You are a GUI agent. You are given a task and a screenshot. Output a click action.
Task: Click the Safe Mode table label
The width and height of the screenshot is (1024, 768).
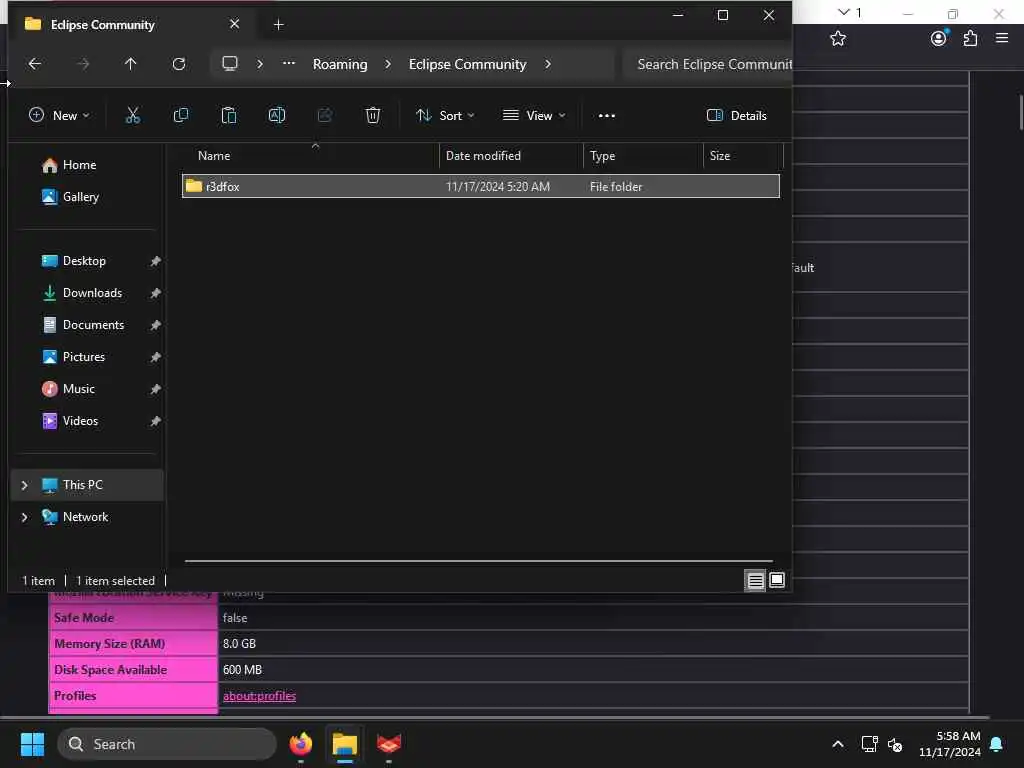point(84,618)
